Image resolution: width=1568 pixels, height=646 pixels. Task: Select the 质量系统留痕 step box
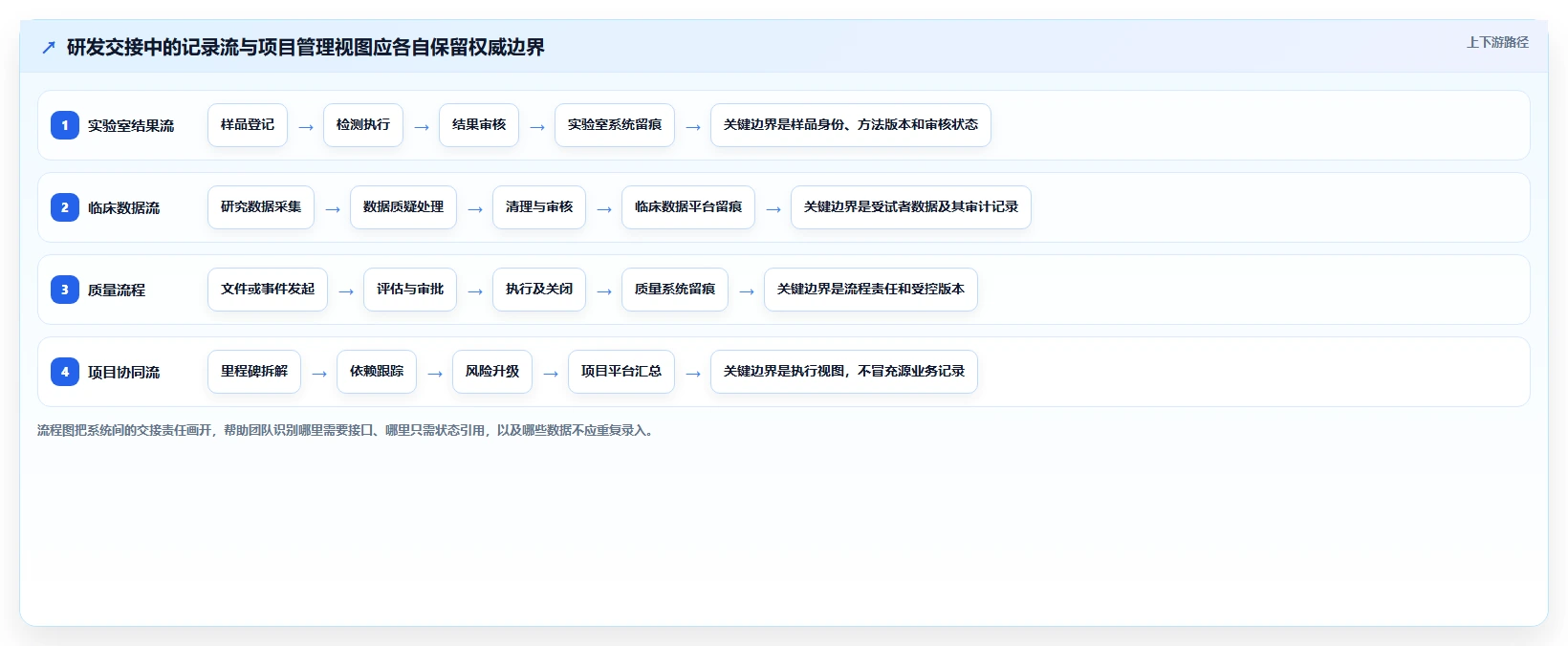[x=675, y=290]
